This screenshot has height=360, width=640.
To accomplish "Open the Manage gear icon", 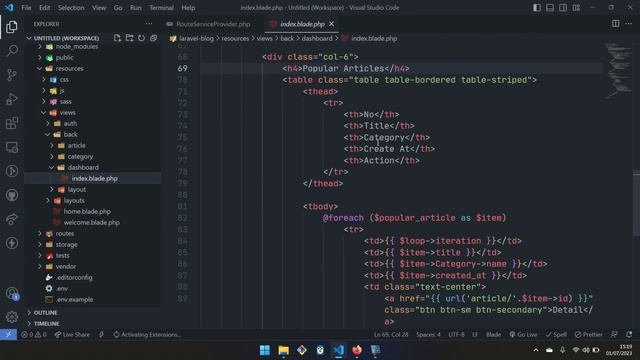I will pos(12,317).
